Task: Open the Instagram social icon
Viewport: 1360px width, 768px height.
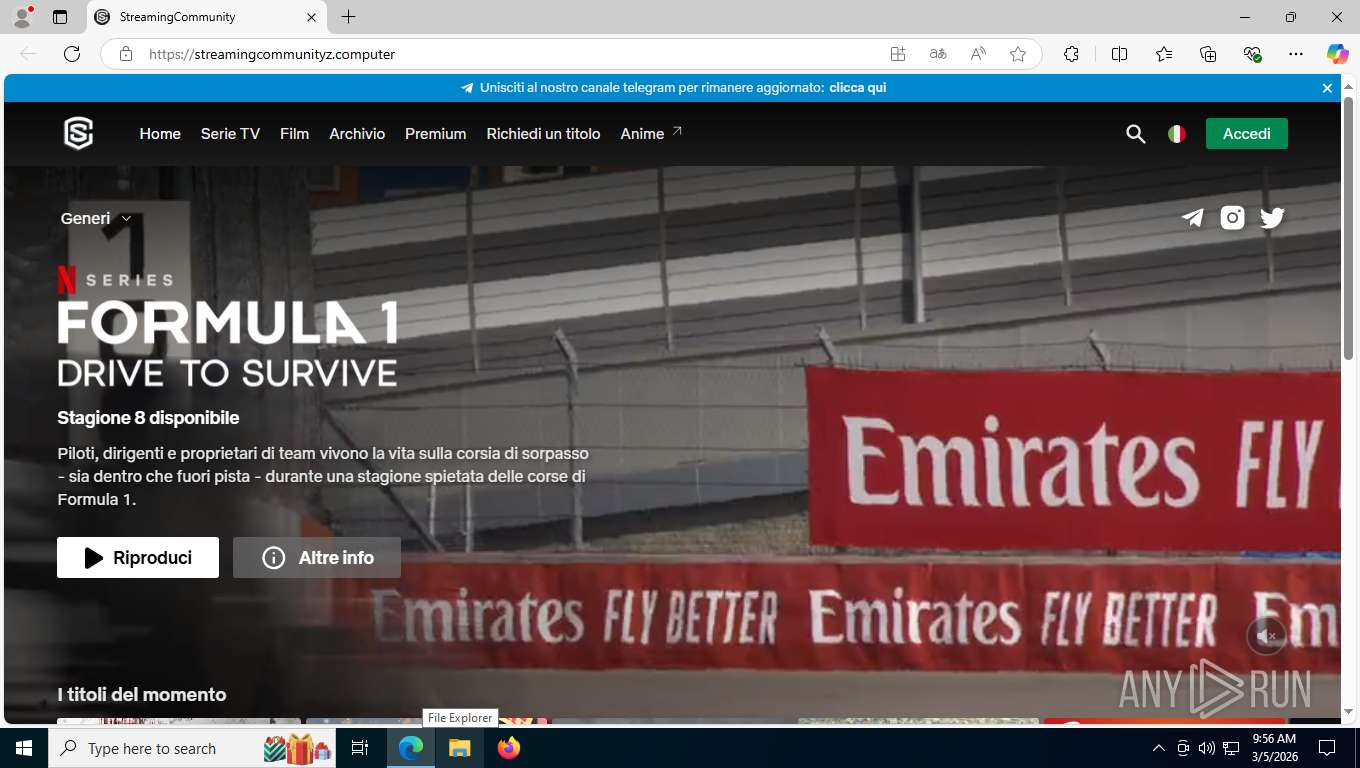Action: [x=1233, y=218]
